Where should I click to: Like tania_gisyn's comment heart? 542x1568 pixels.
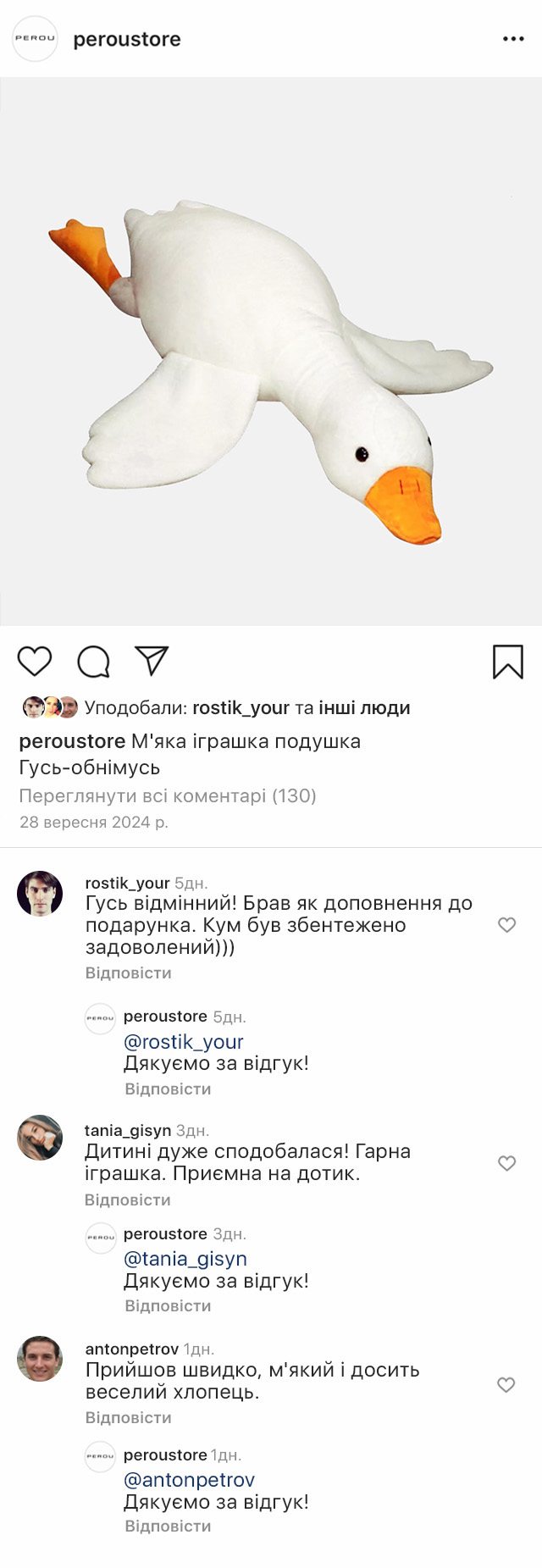click(x=506, y=1163)
